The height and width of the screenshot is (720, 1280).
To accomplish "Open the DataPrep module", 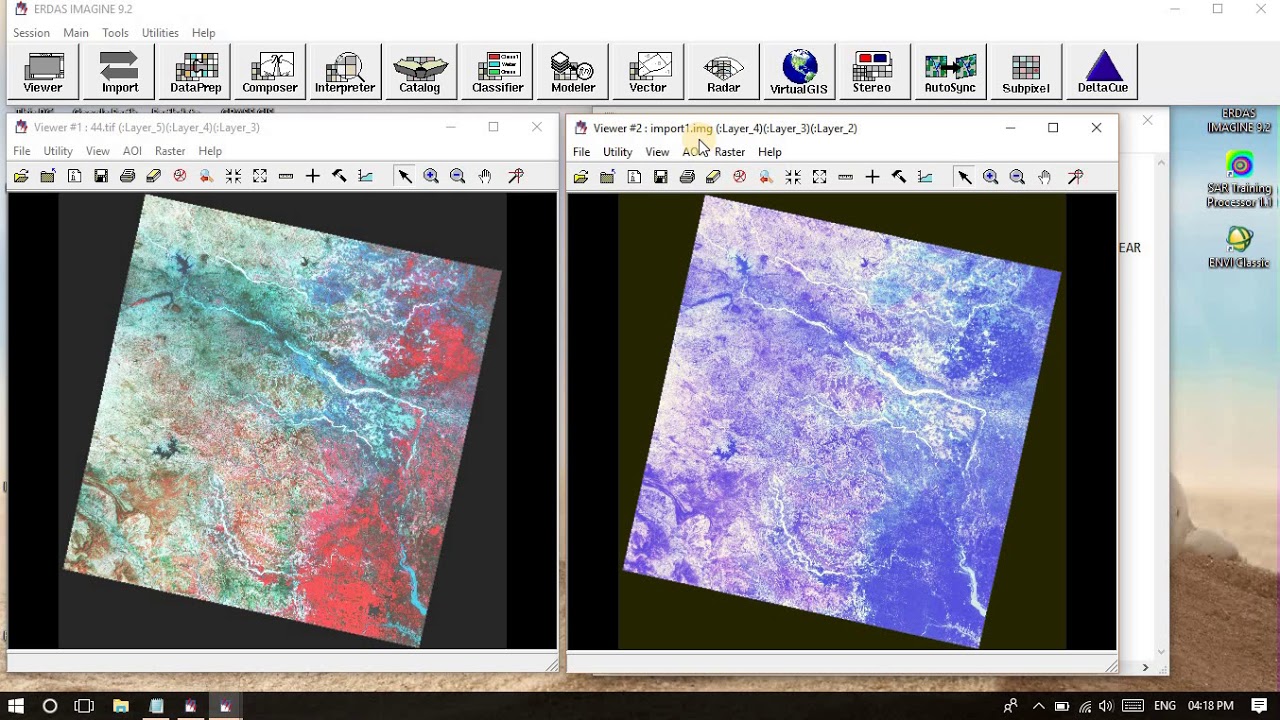I will [x=196, y=72].
